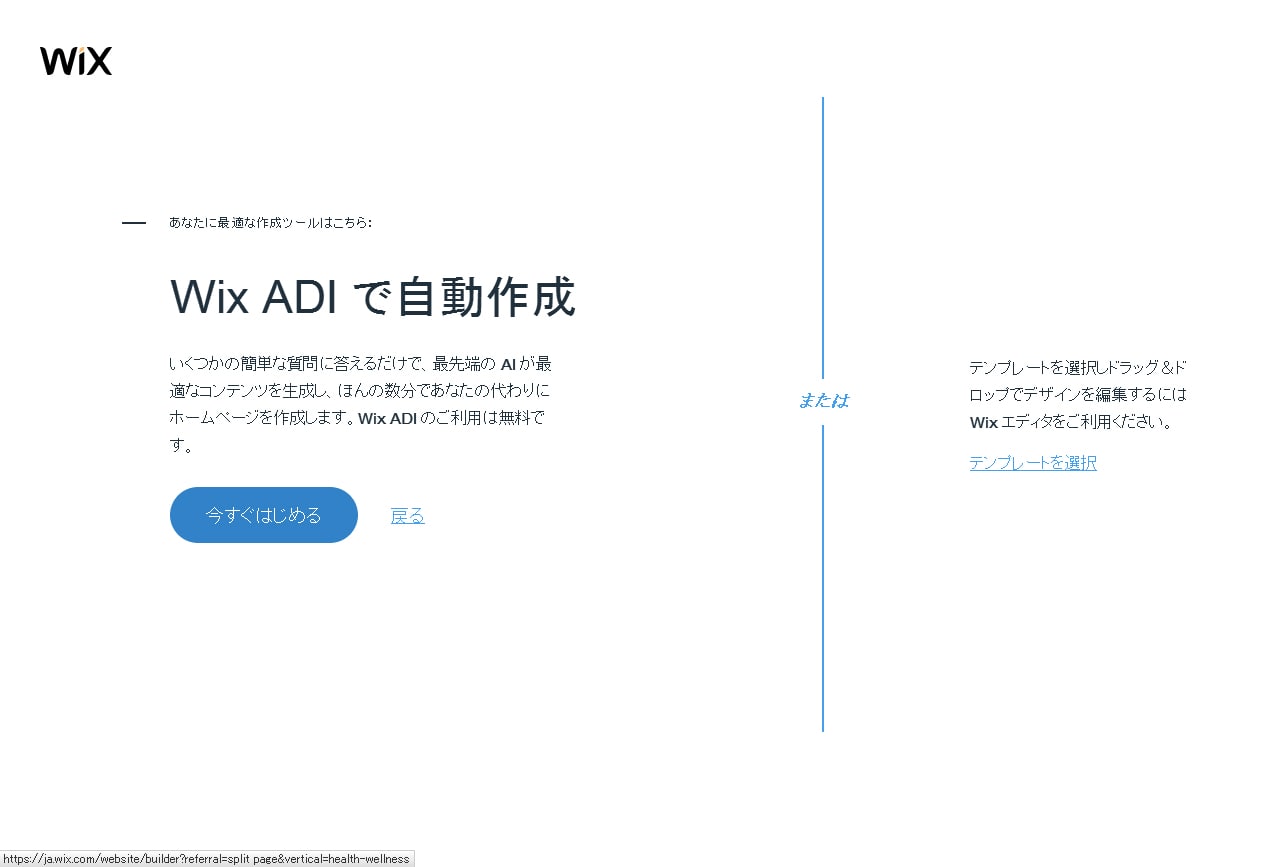The width and height of the screenshot is (1265, 867).
Task: Click the Wix エディタ description paragraph
Action: [1078, 394]
